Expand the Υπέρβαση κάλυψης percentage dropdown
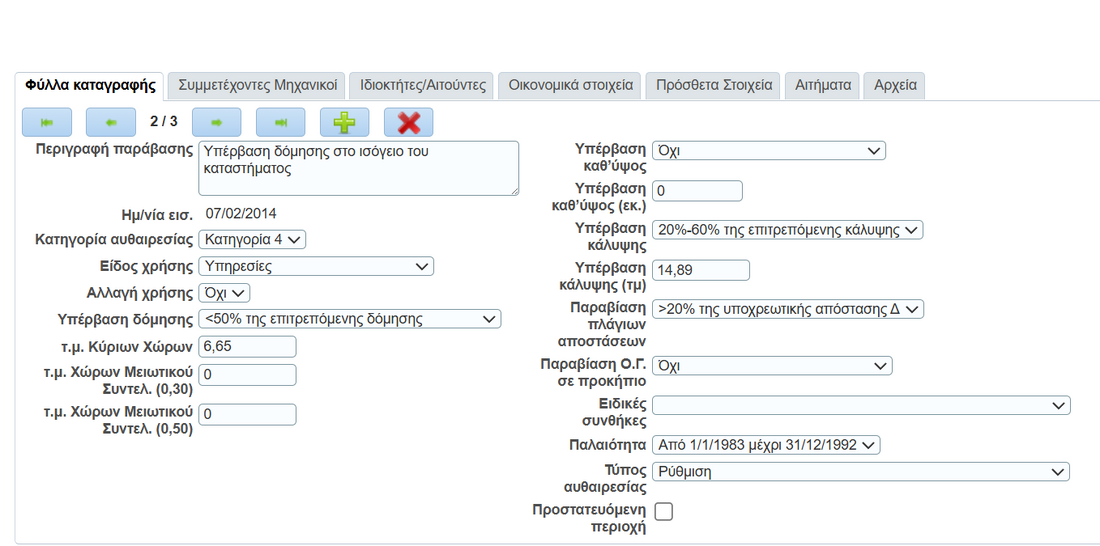 (788, 229)
